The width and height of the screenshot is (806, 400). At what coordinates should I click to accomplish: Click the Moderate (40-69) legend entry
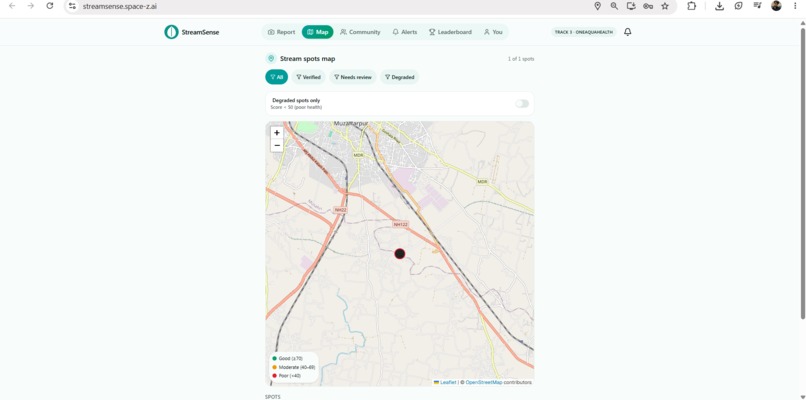tap(294, 367)
